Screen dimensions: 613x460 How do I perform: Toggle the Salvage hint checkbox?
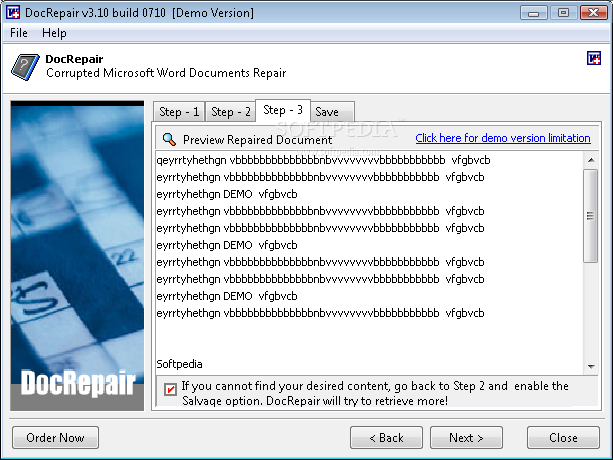tap(170, 389)
